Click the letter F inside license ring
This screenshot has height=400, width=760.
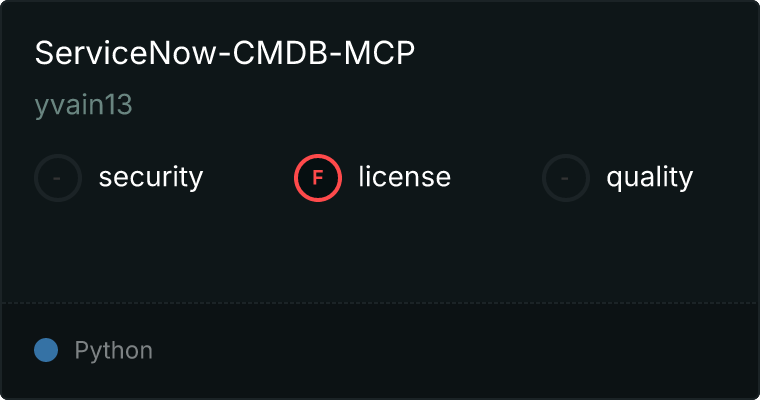tap(318, 178)
